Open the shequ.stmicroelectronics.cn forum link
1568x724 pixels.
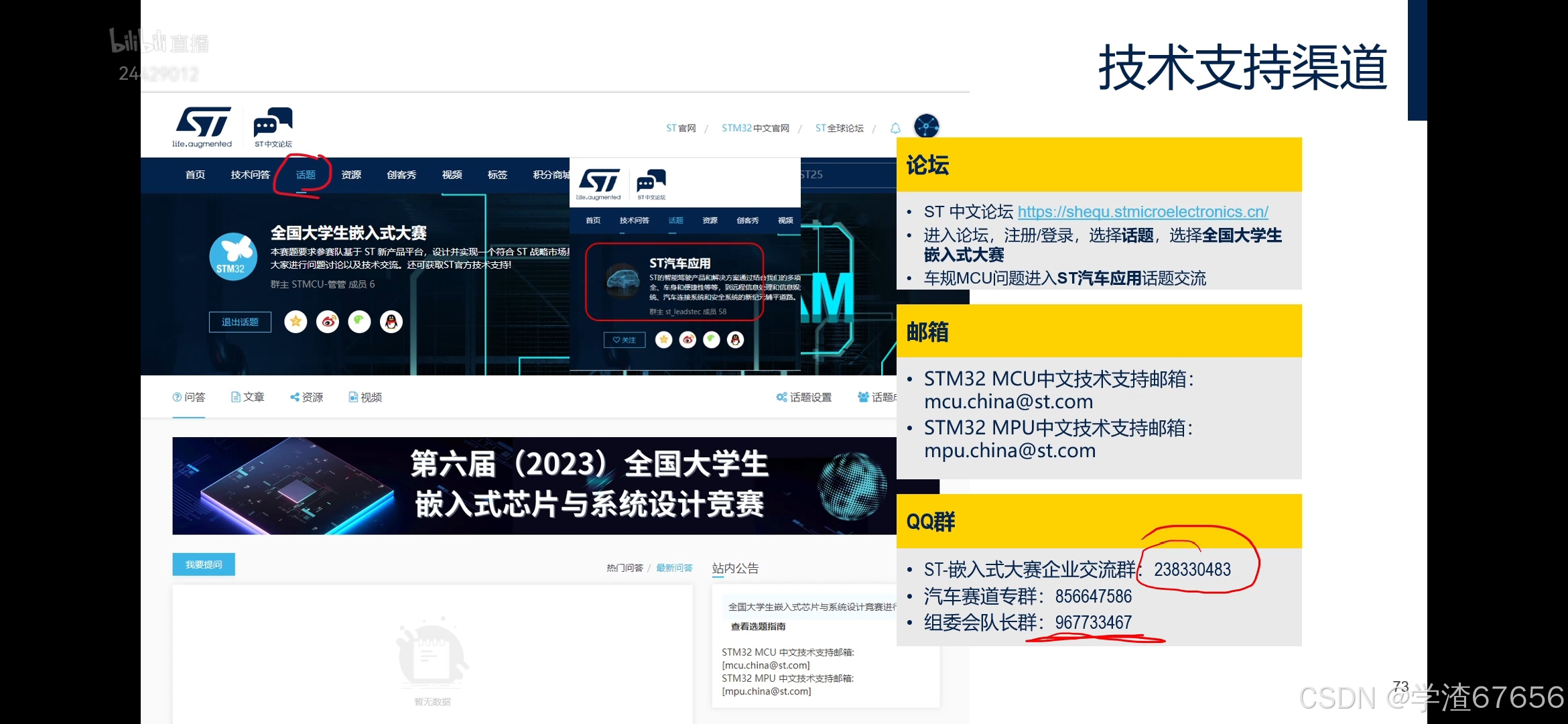point(1142,212)
